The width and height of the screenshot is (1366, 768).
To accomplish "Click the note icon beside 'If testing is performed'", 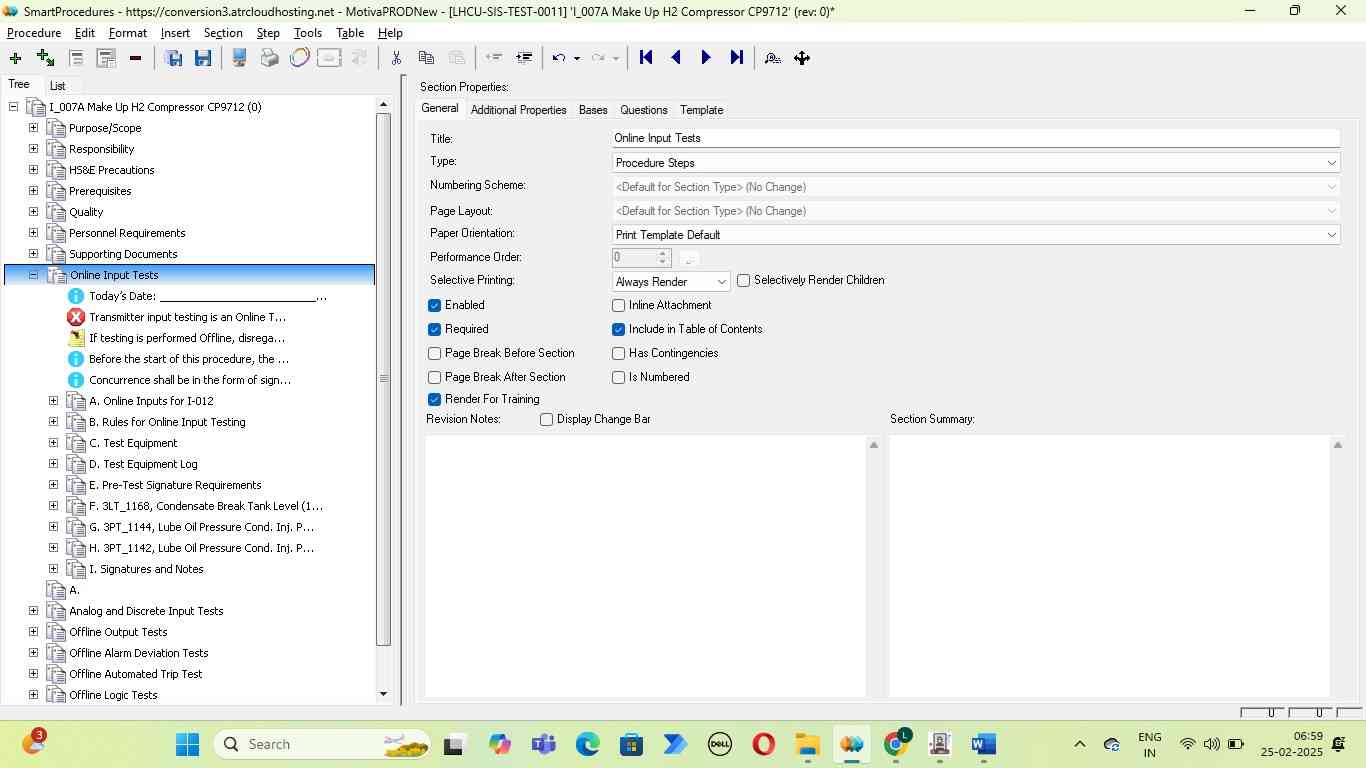I will click(76, 338).
